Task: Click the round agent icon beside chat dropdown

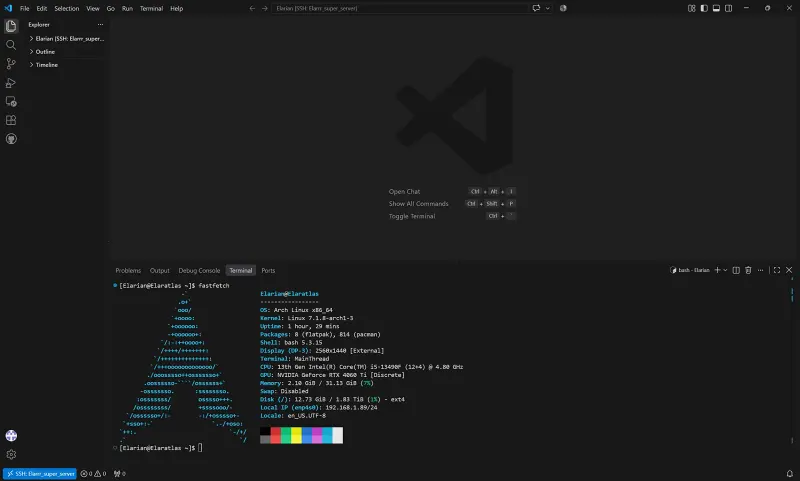Action: tap(563, 8)
